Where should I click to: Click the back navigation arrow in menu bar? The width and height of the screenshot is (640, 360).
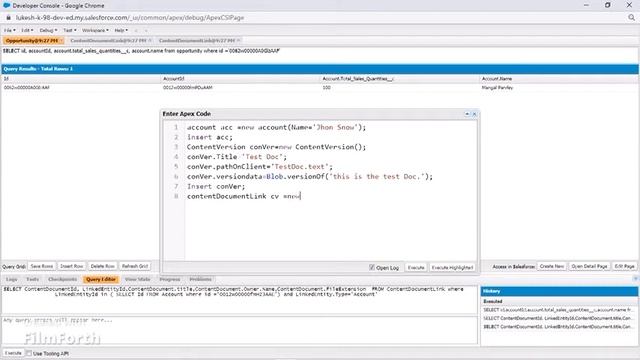pos(136,30)
